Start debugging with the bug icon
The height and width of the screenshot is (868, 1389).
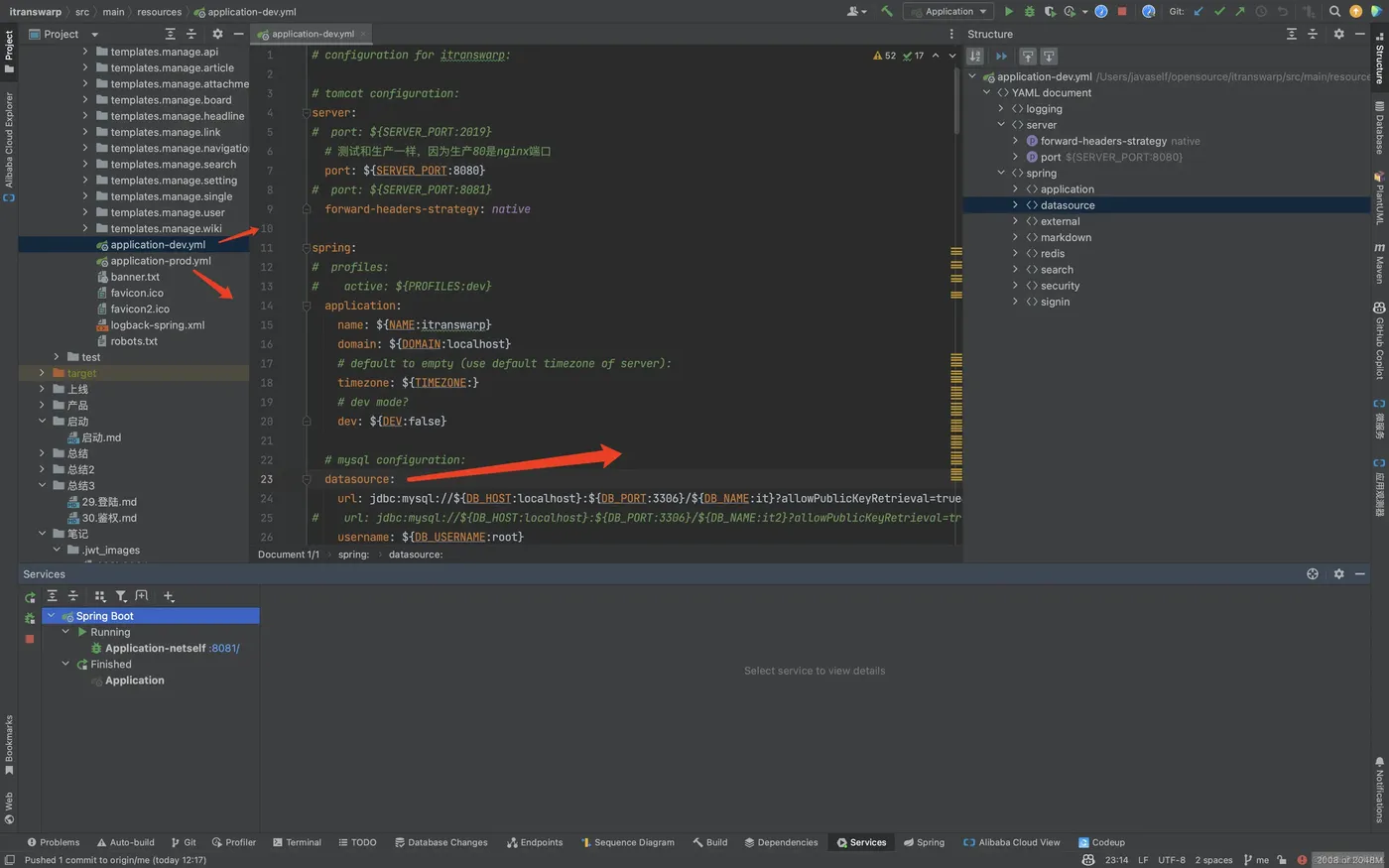point(1029,12)
